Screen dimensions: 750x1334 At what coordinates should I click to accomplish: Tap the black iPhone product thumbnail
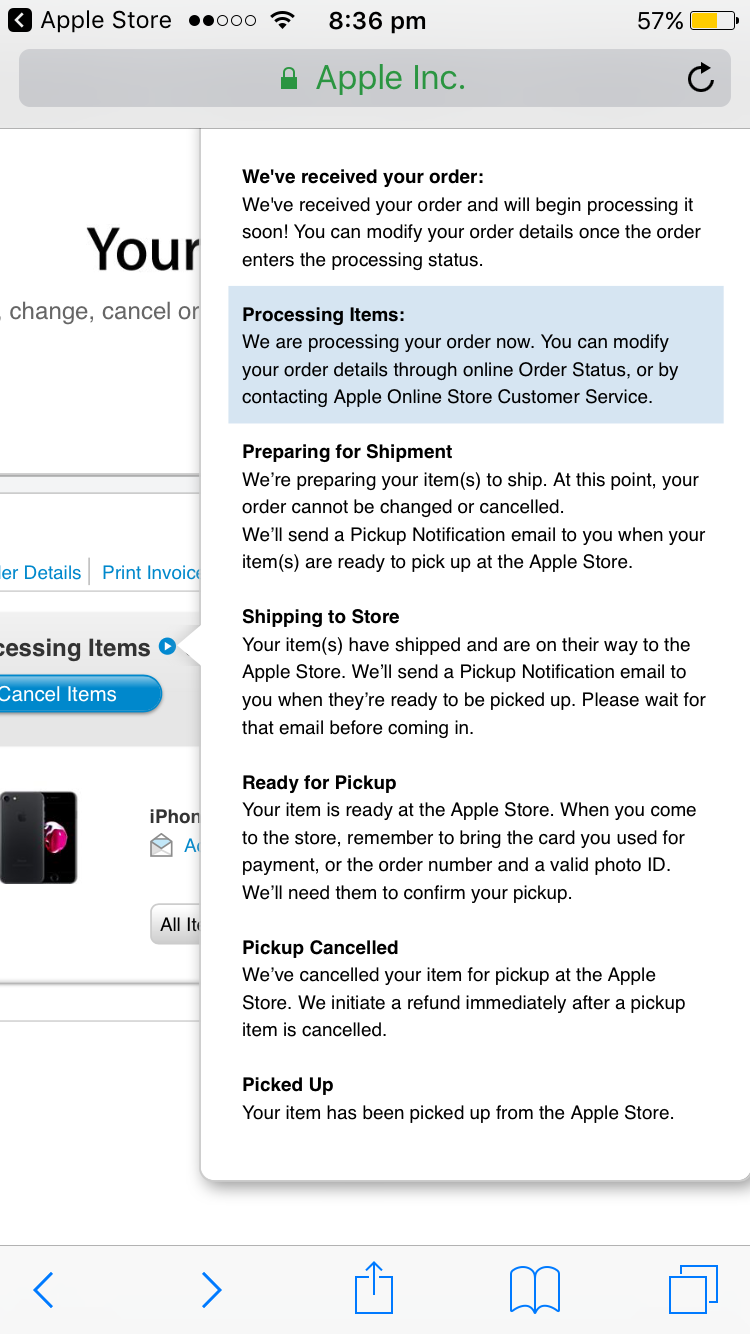tap(38, 837)
